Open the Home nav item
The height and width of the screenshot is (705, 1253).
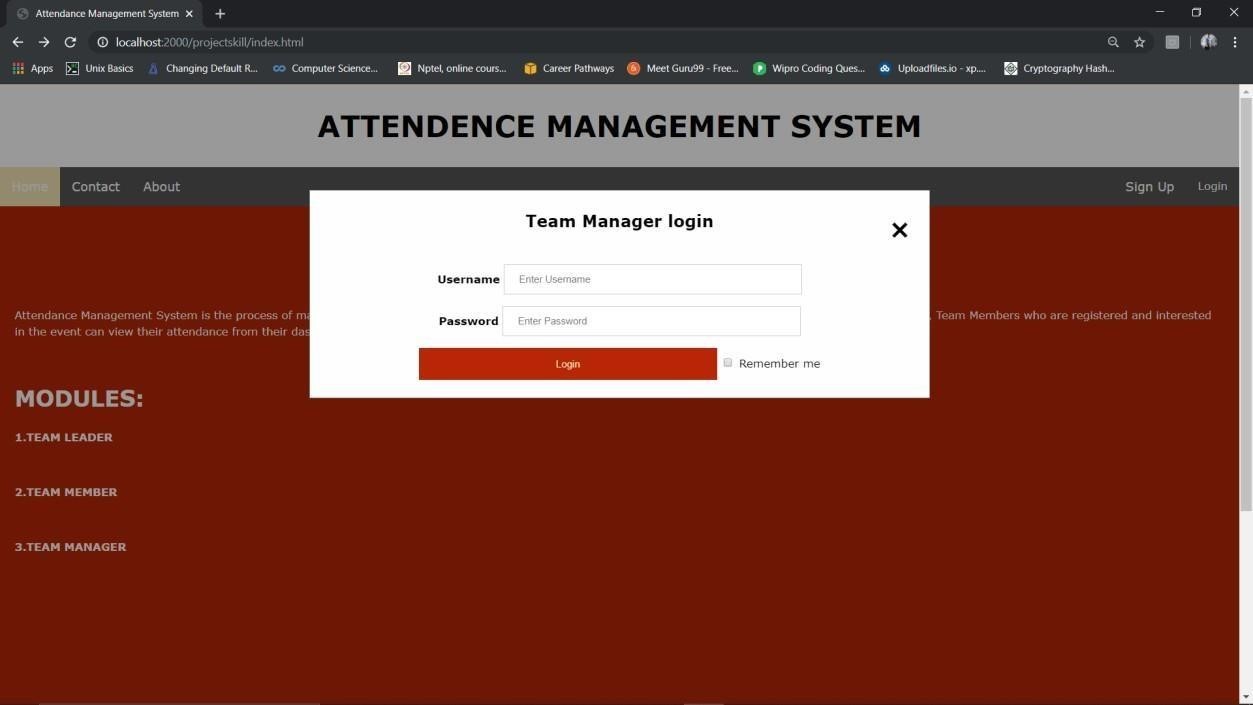click(30, 187)
